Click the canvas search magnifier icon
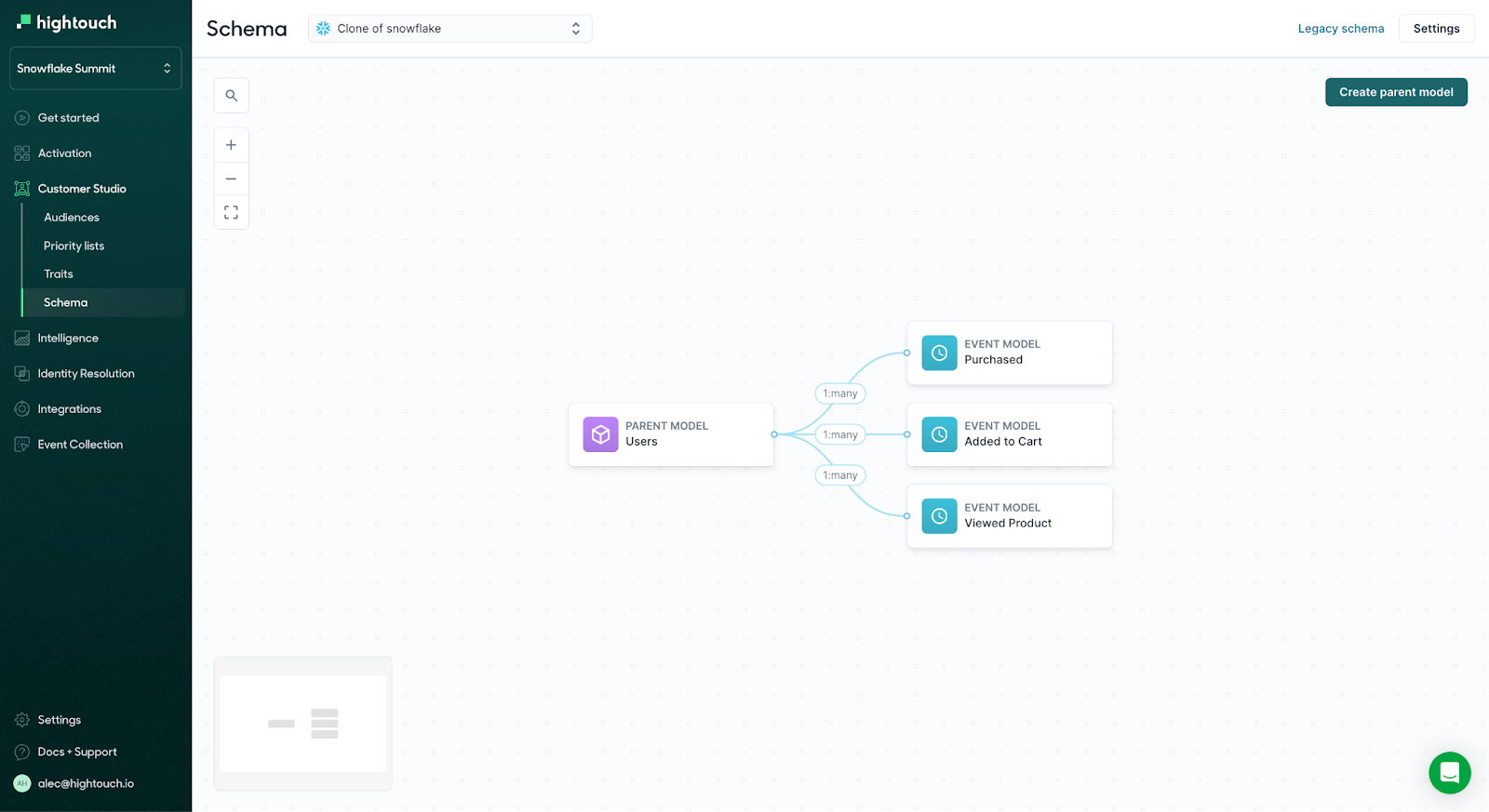 231,96
